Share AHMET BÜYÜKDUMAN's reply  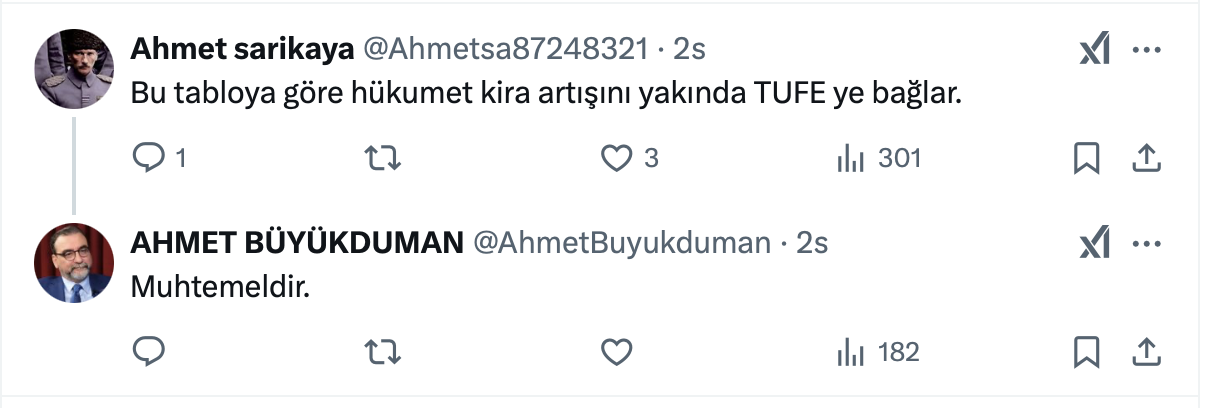1147,352
